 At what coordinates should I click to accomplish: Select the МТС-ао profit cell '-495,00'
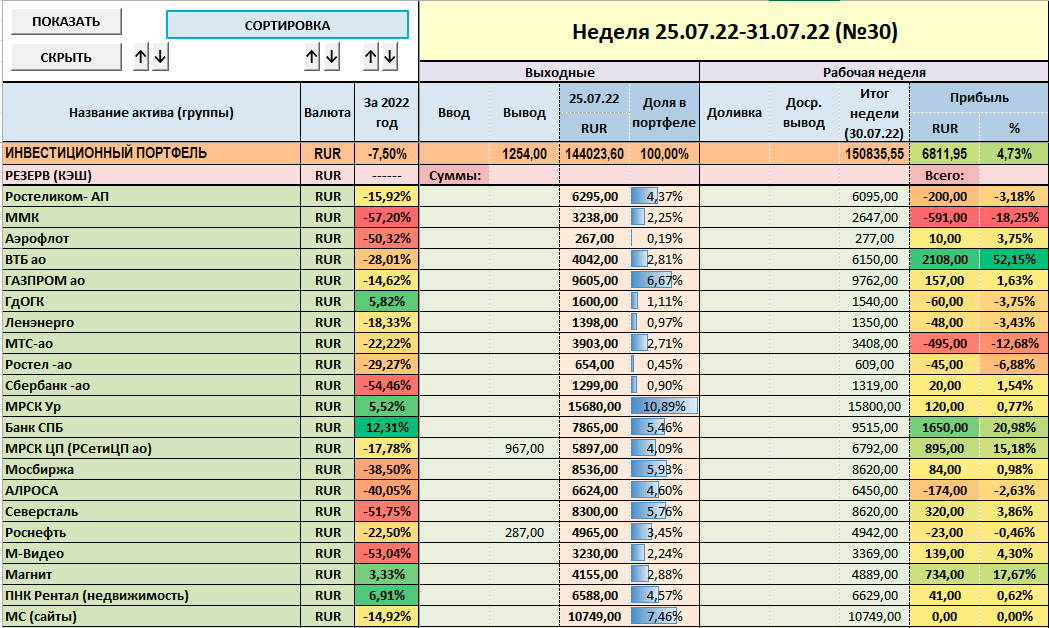(x=944, y=343)
